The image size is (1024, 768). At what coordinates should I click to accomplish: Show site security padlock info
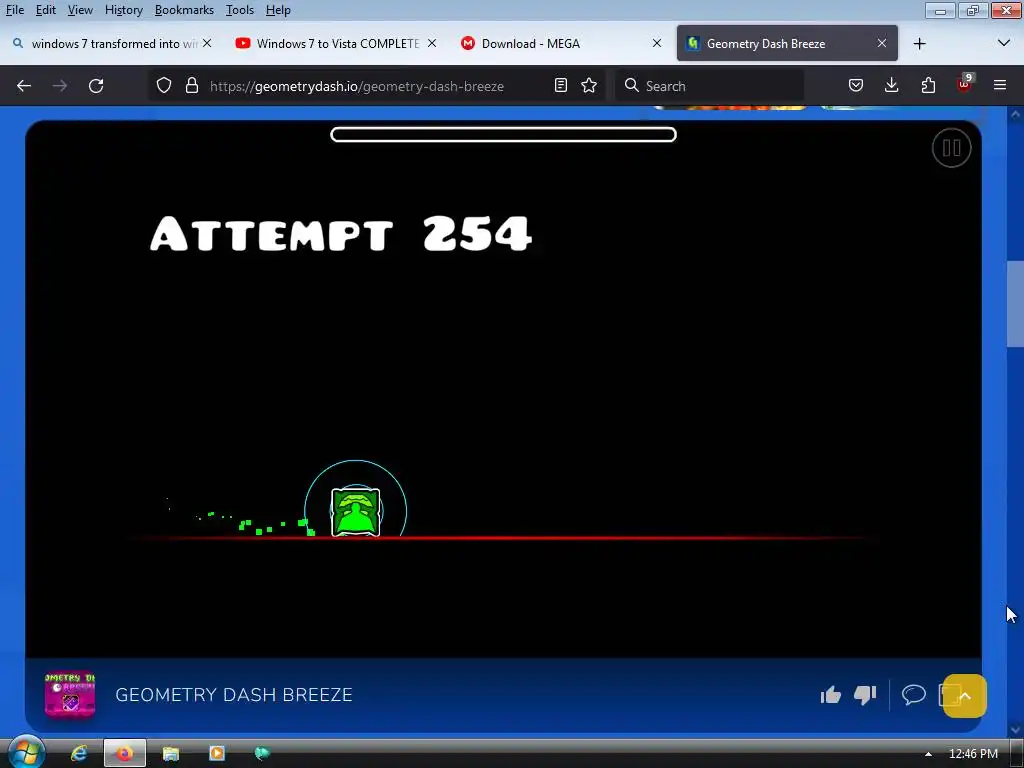pyautogui.click(x=191, y=86)
